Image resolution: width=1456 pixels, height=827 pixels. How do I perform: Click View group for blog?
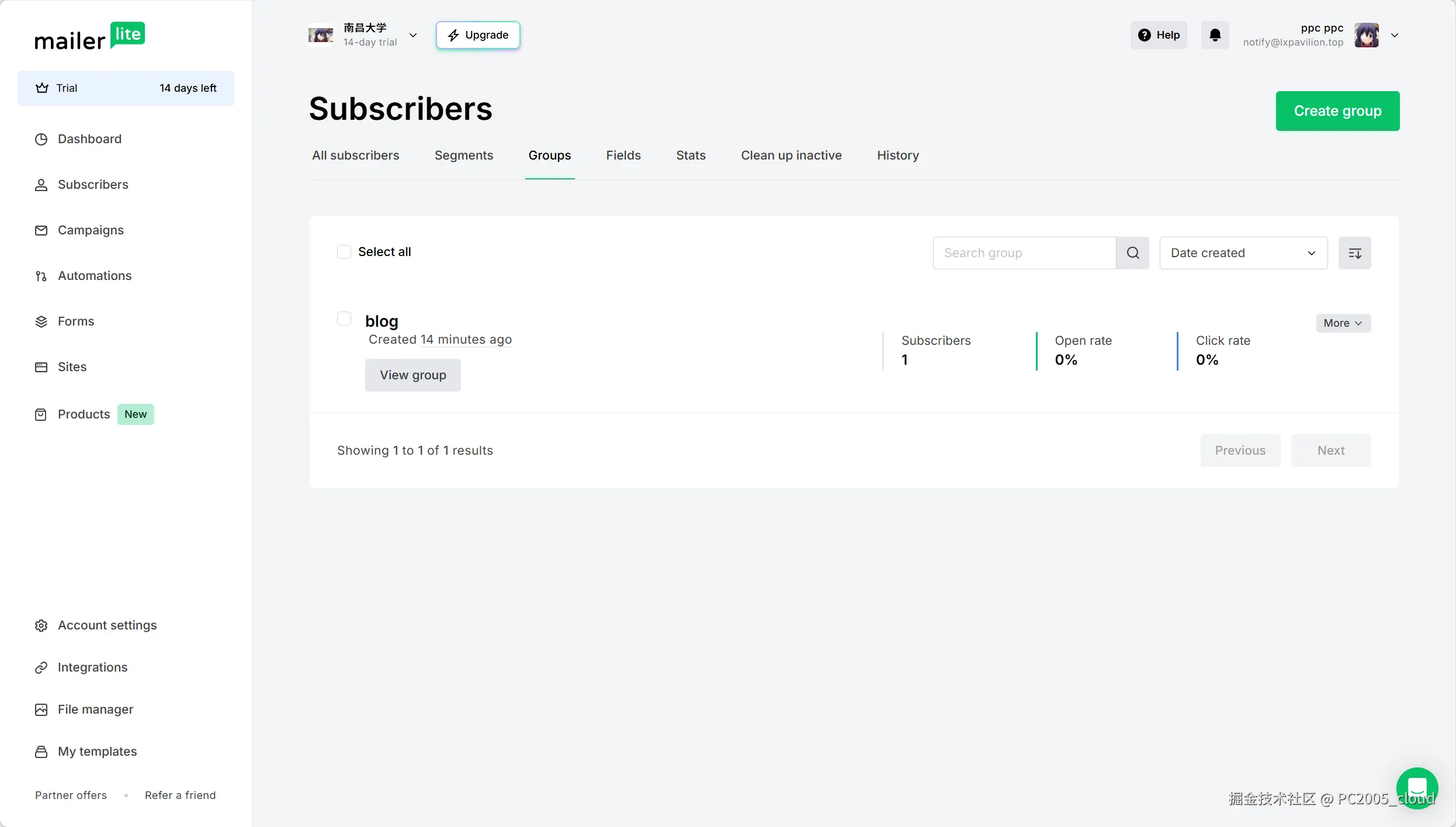(x=413, y=375)
